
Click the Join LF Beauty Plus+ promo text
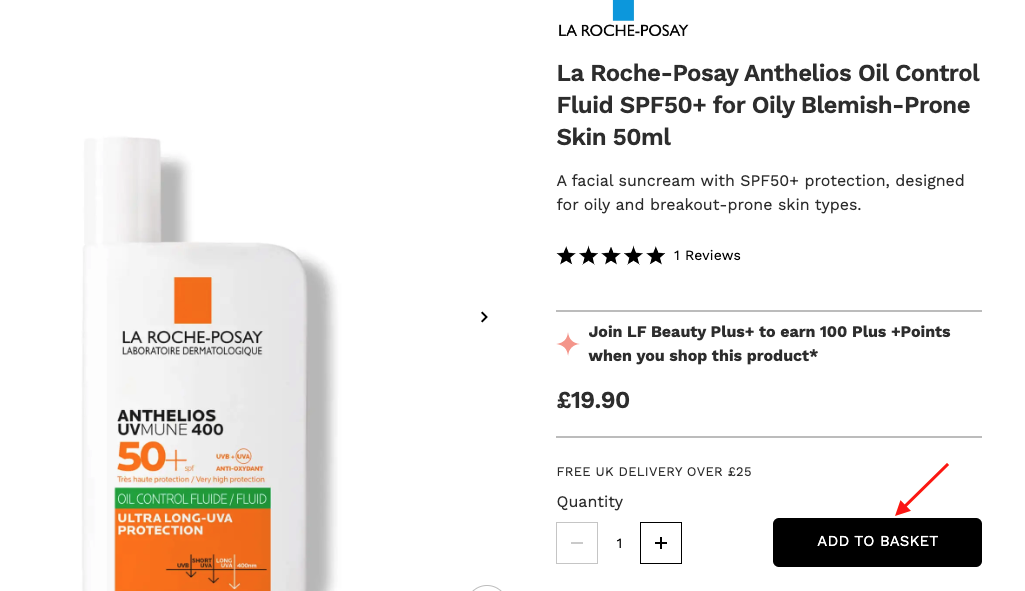pyautogui.click(x=768, y=344)
